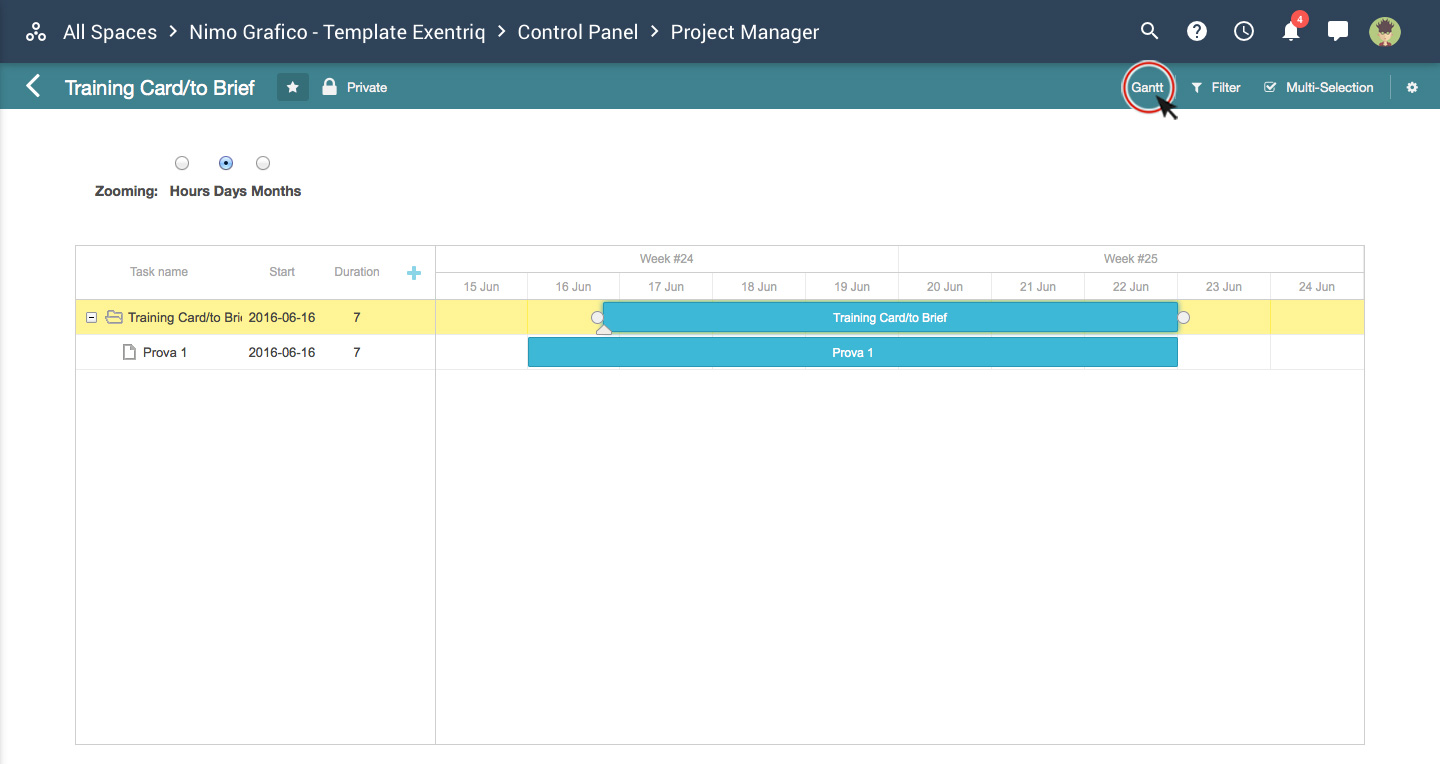The image size is (1440, 764).
Task: Click the Task name column header
Action: click(x=159, y=272)
